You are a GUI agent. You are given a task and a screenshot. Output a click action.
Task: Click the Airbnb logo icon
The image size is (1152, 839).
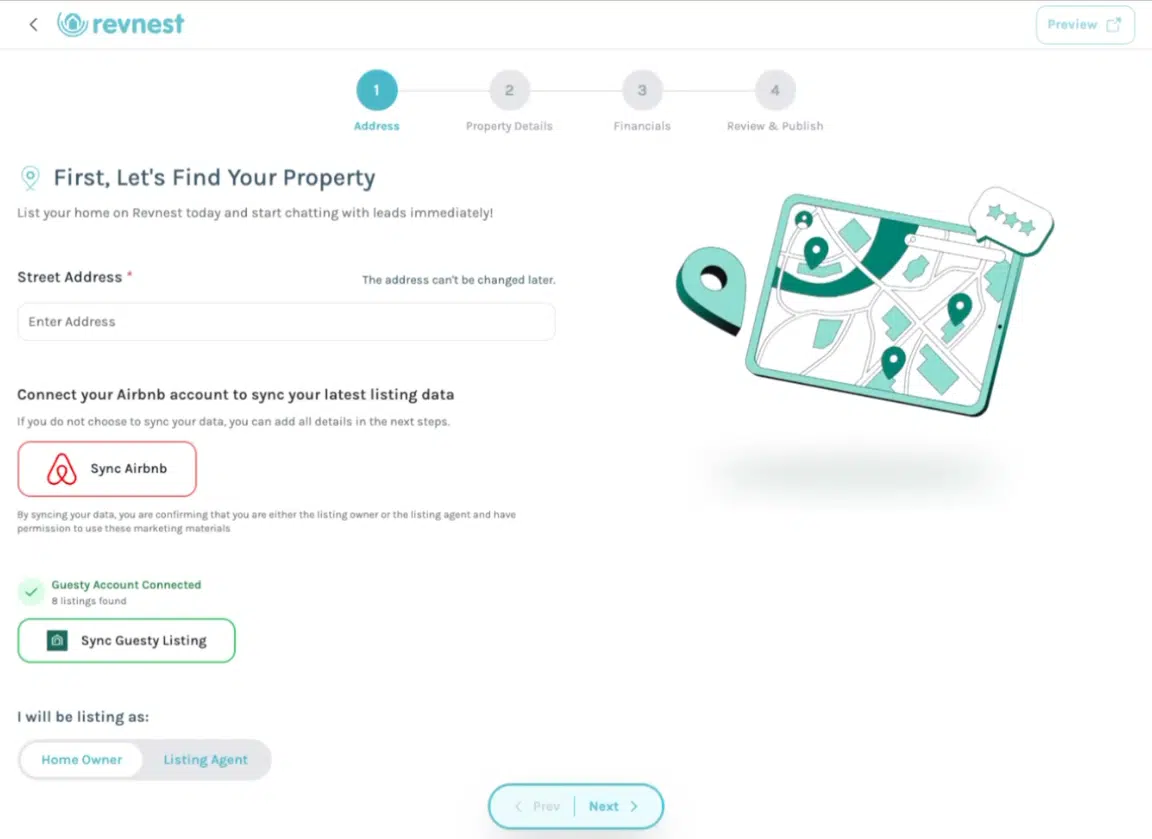point(62,469)
